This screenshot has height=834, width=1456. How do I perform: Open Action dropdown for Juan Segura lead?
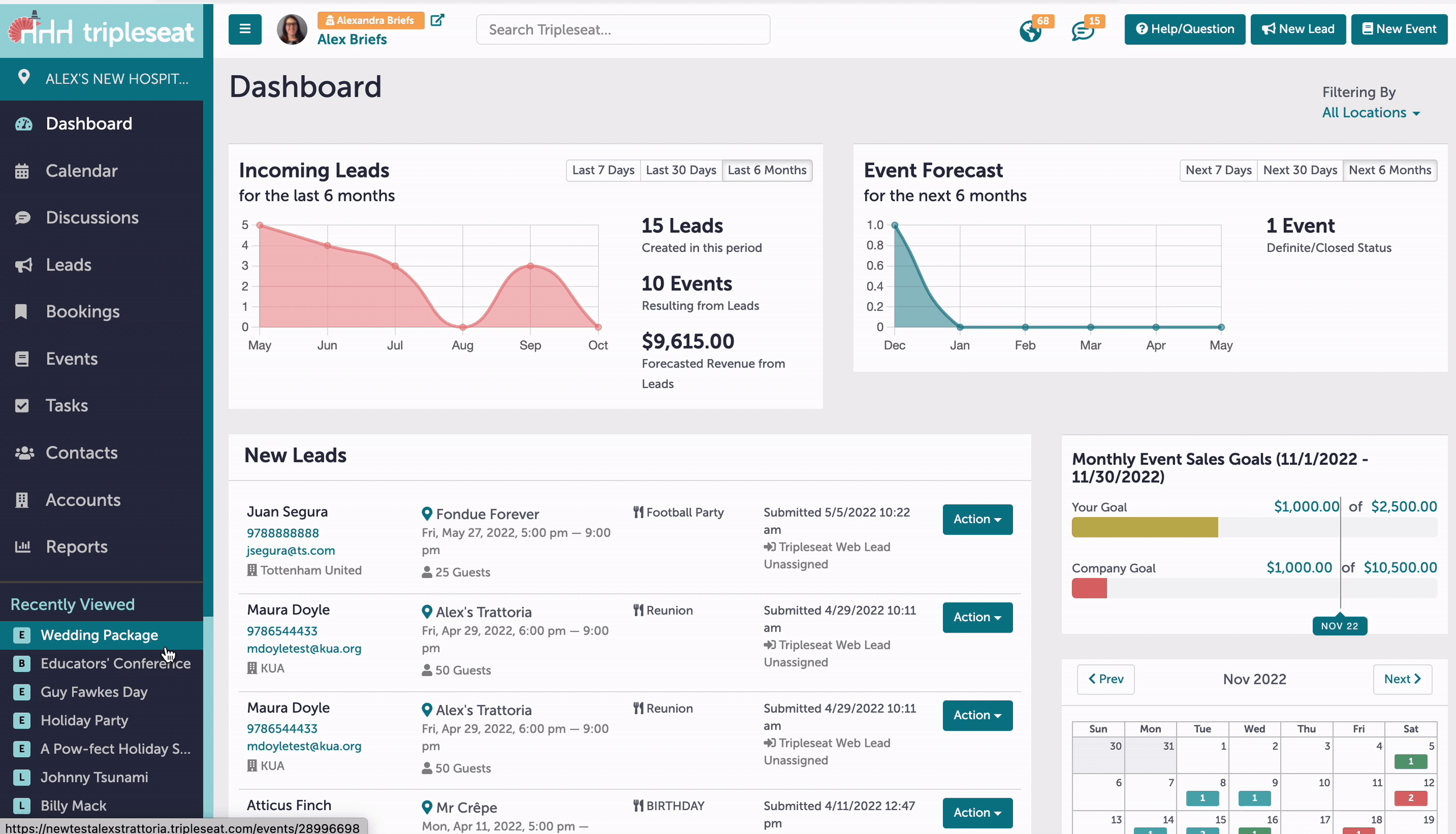977,519
